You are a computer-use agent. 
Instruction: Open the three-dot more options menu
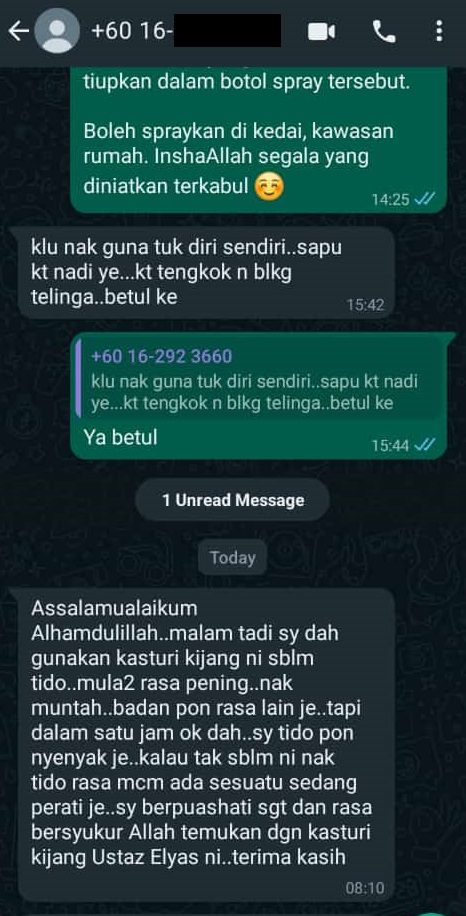click(439, 32)
